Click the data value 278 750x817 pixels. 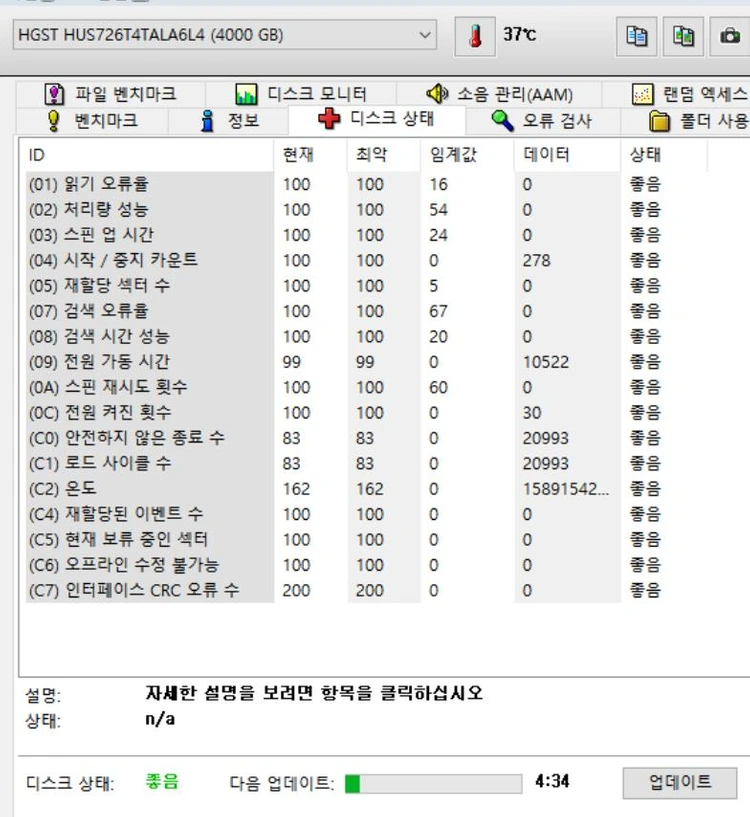(537, 261)
